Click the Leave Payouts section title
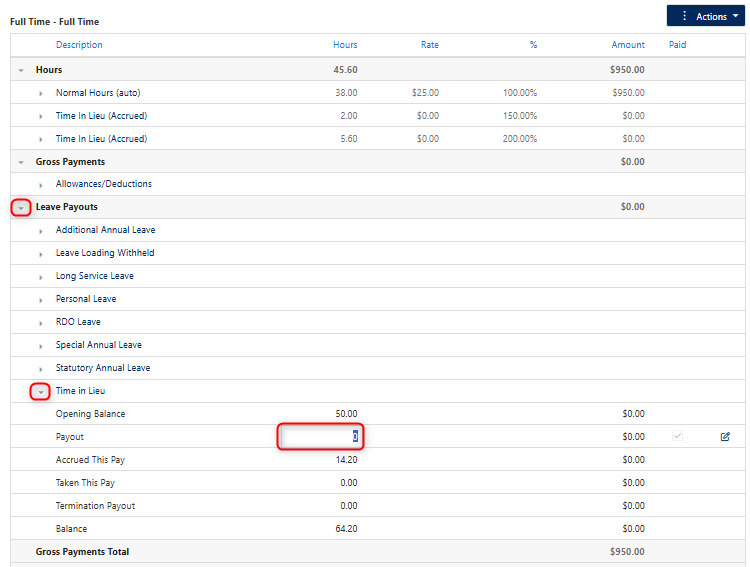 [66, 207]
